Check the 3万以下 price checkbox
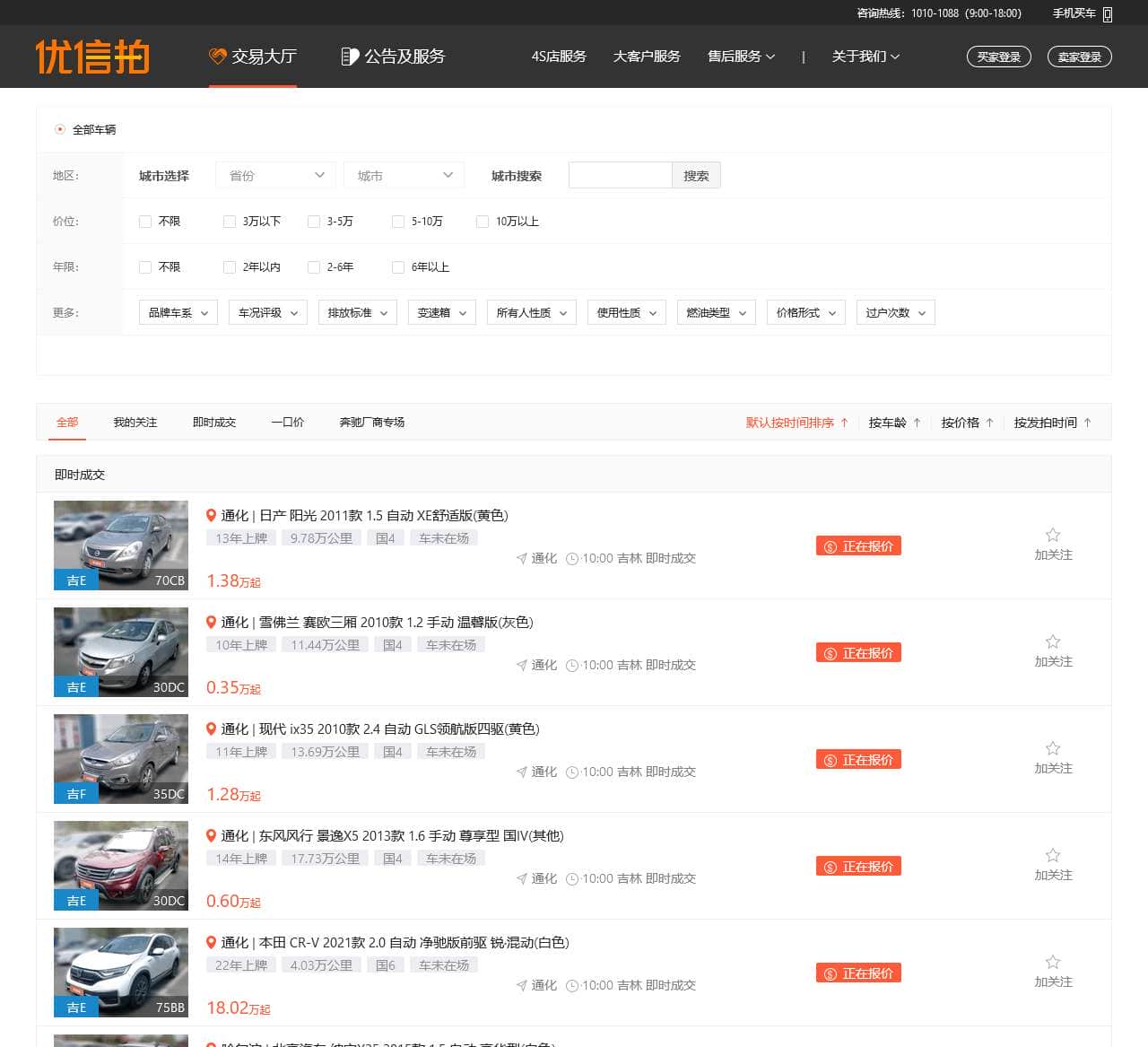 pos(230,222)
